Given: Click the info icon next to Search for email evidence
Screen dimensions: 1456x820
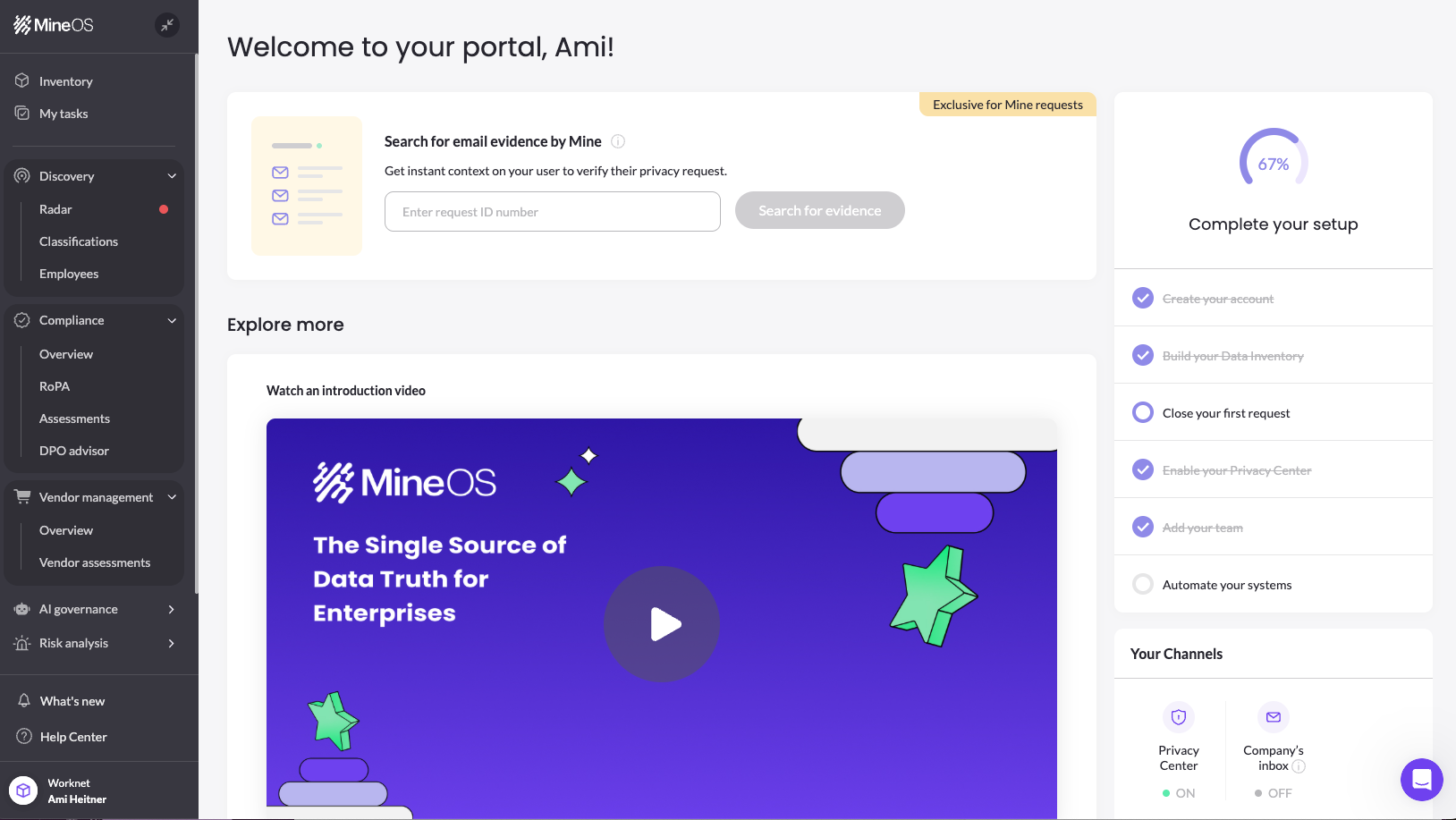Looking at the screenshot, I should tap(618, 141).
